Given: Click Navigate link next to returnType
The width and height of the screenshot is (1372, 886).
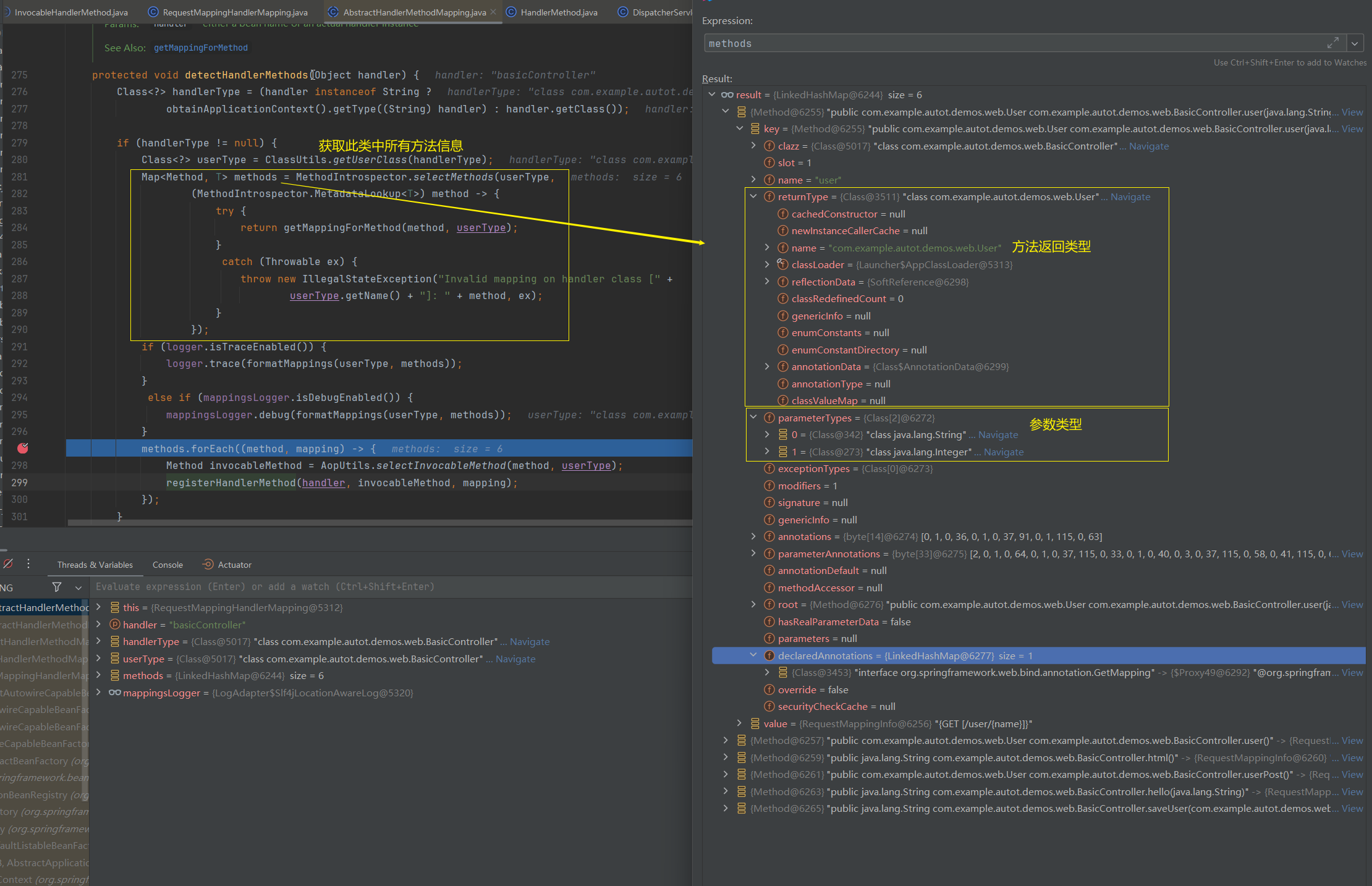Looking at the screenshot, I should coord(1130,196).
